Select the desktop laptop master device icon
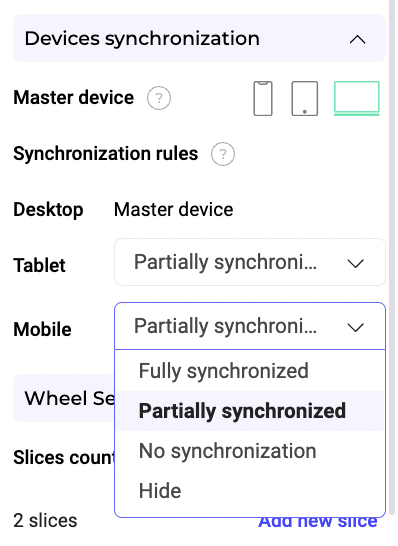398x546 pixels. (x=357, y=98)
